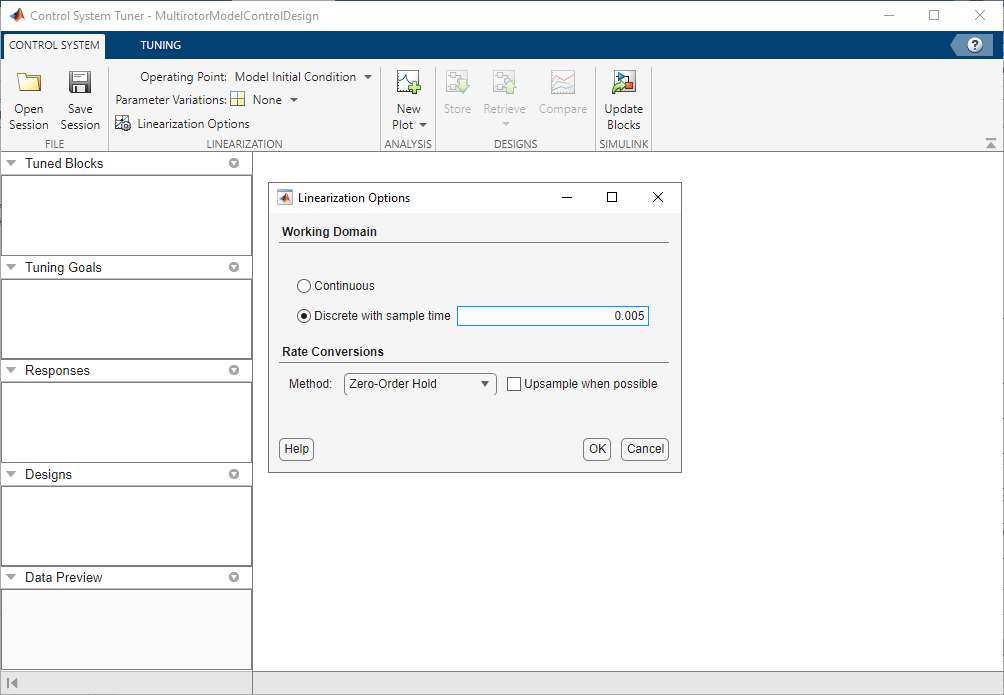Image resolution: width=1004 pixels, height=695 pixels.
Task: Click MATLAB logo in the Linearization Options title bar
Action: click(285, 197)
